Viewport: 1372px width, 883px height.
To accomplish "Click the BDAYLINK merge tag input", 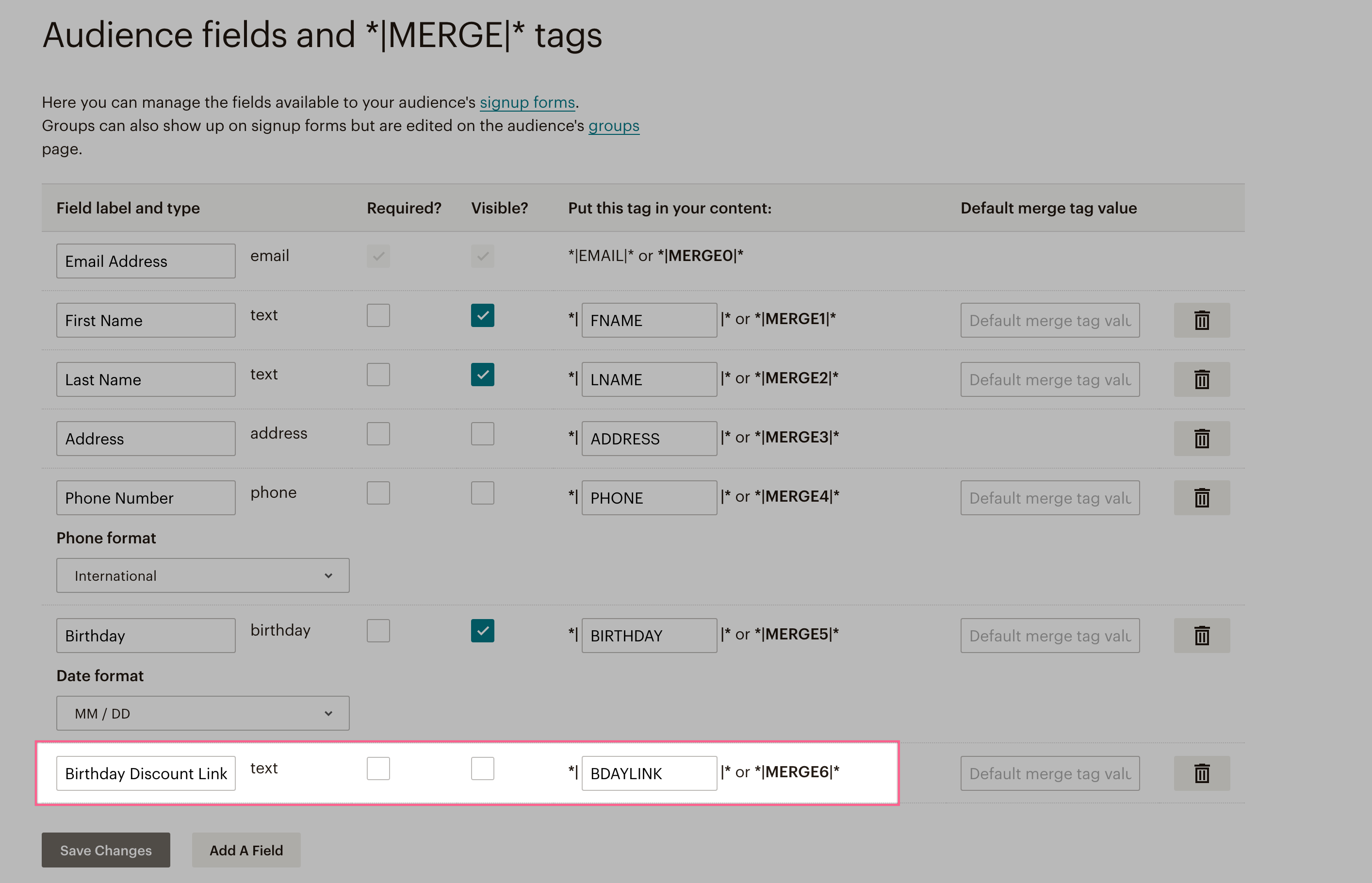I will [x=649, y=773].
